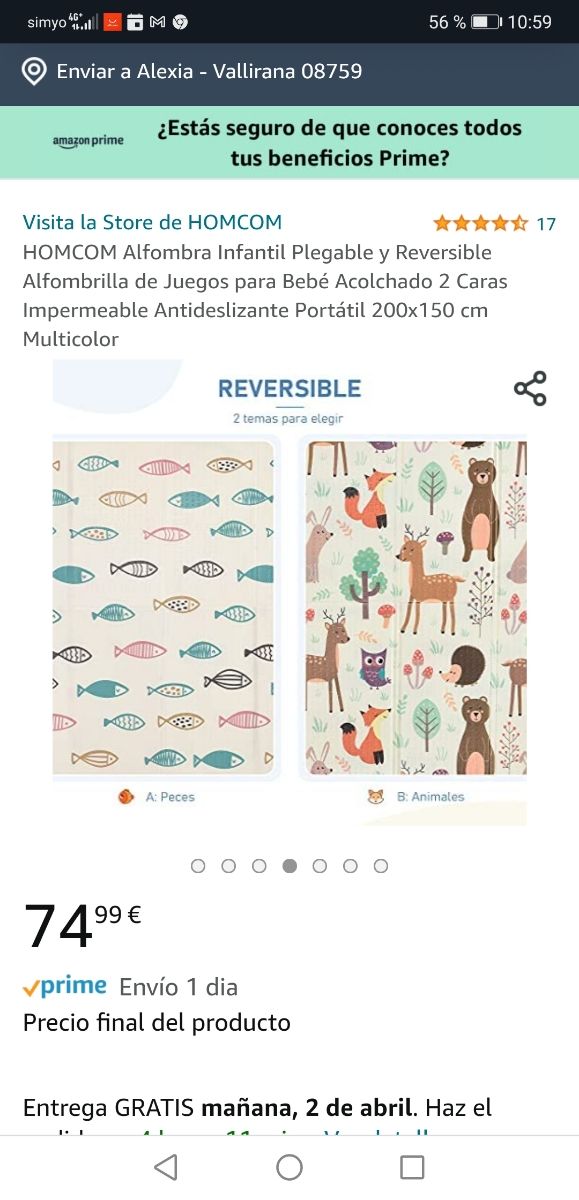Select the third image carousel dot
This screenshot has width=579, height=1200.
click(x=259, y=866)
